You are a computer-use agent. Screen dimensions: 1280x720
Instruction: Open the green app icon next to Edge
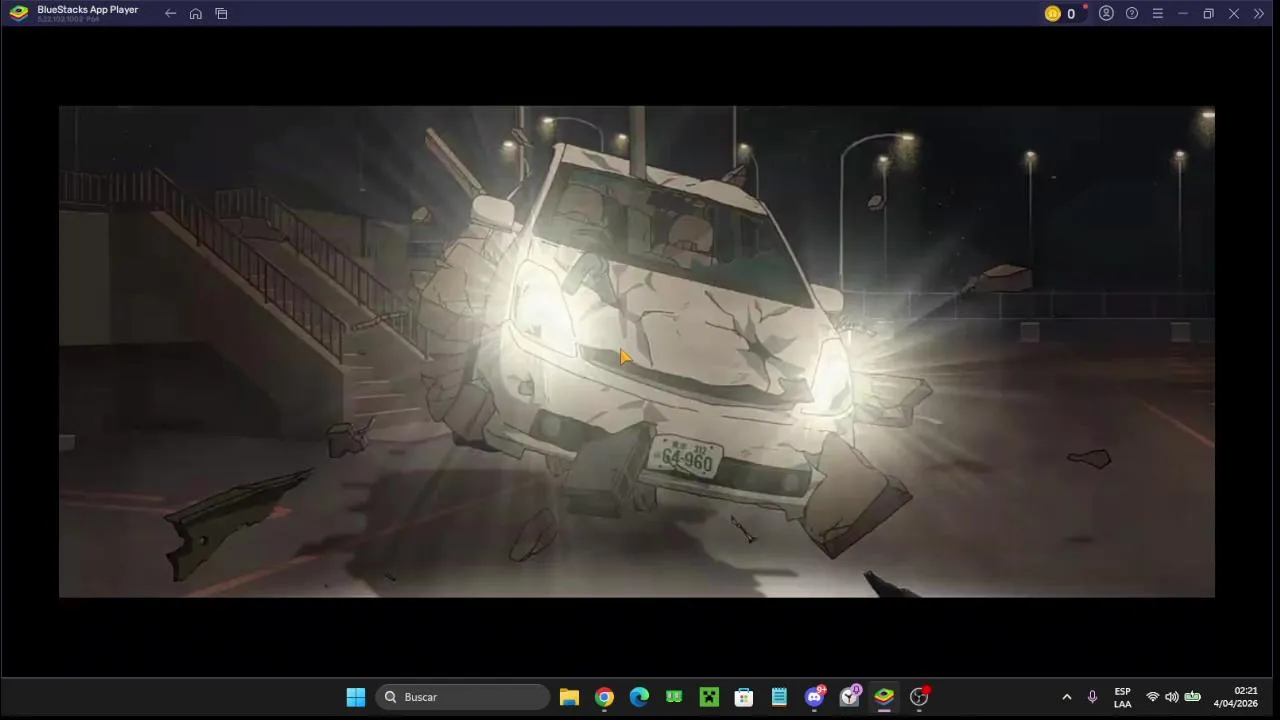[x=674, y=697]
